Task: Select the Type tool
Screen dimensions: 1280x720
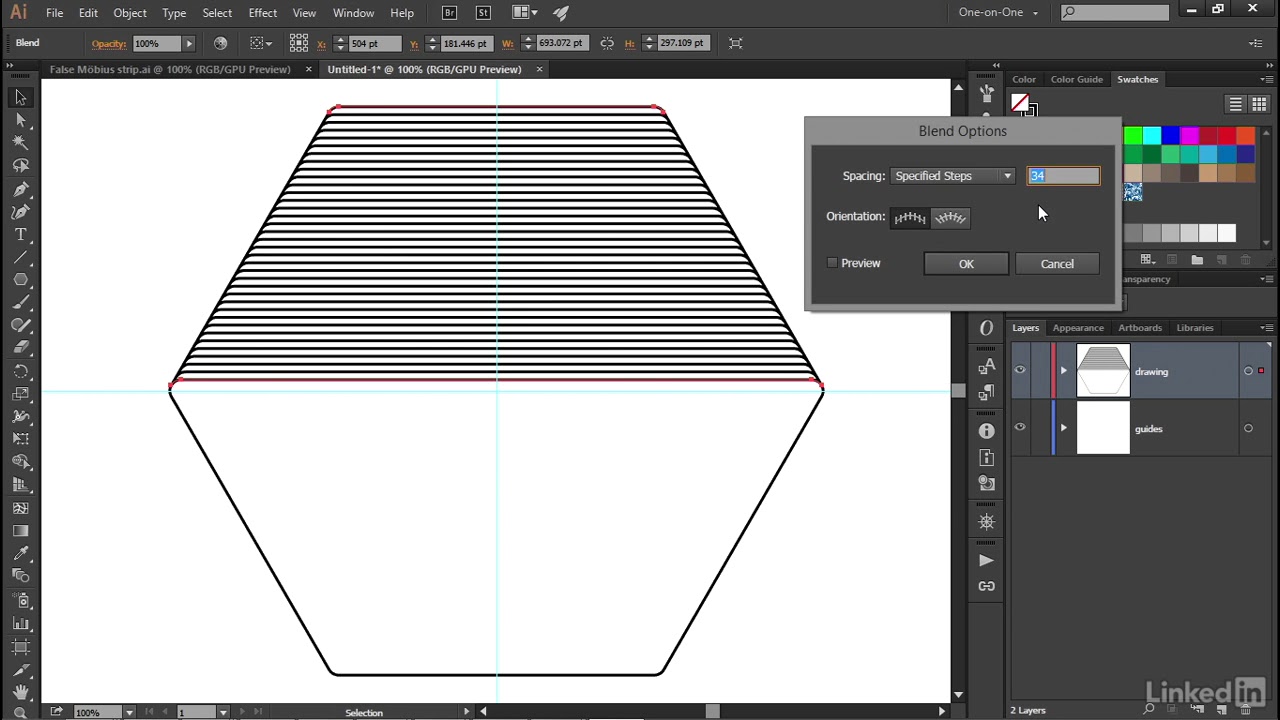Action: point(20,235)
